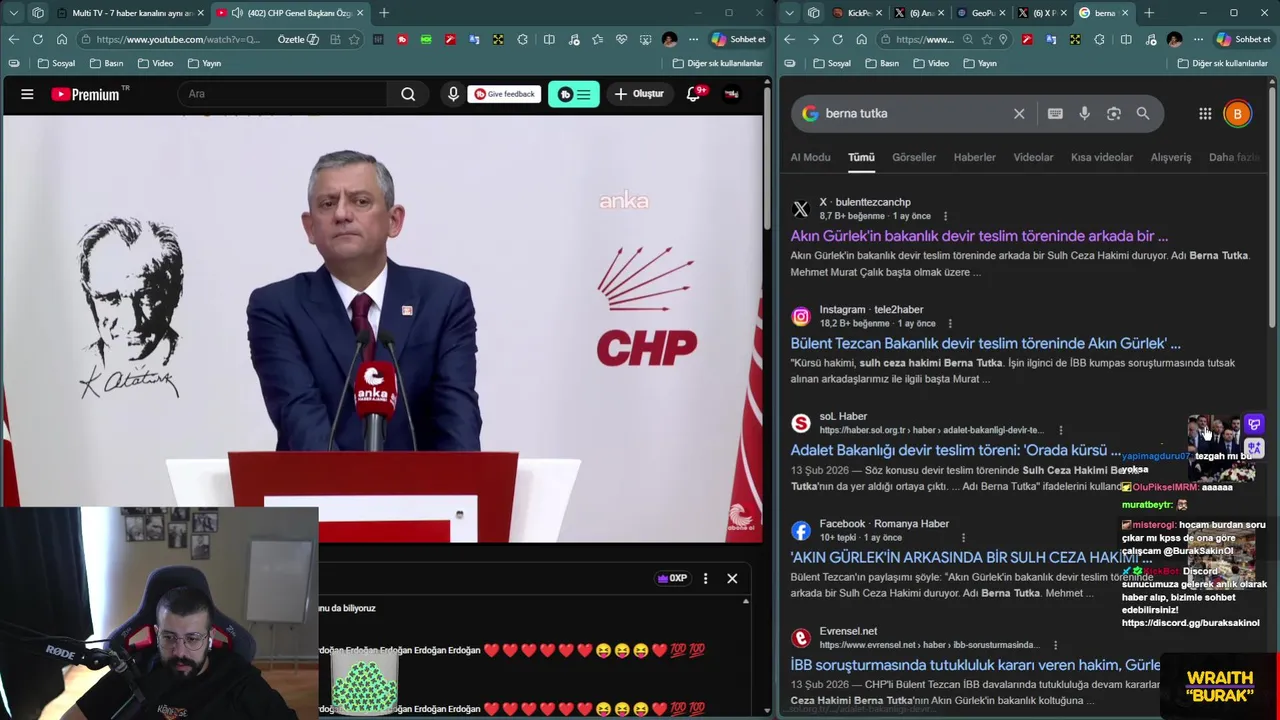This screenshot has width=1280, height=720.
Task: Start Google voice search microphone
Action: (x=1084, y=114)
